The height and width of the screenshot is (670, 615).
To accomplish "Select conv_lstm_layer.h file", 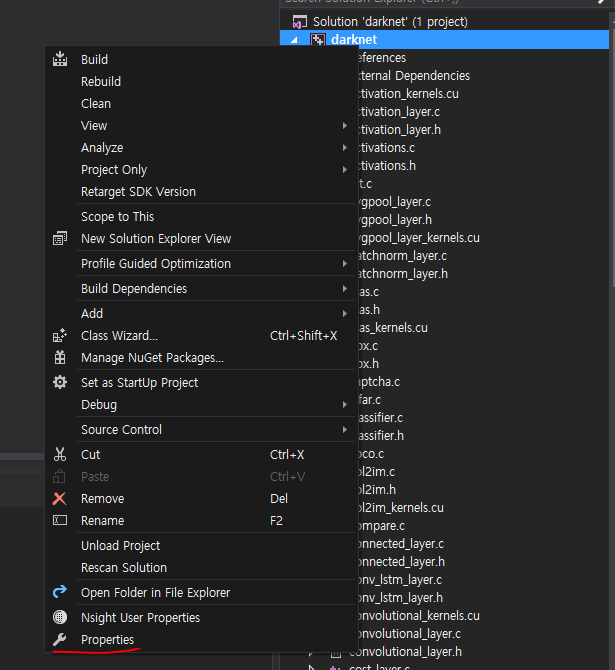I will [x=400, y=597].
